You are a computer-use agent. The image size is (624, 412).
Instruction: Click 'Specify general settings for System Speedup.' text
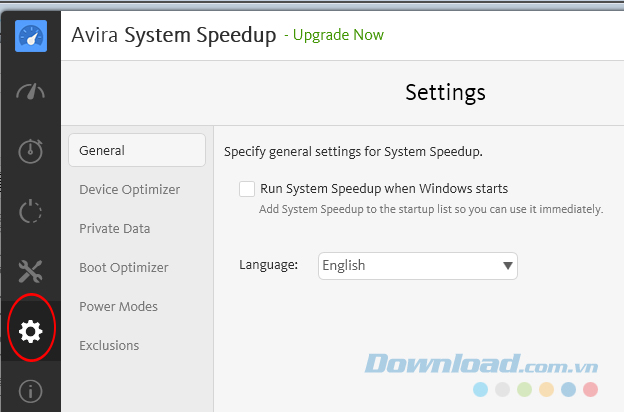tap(353, 152)
